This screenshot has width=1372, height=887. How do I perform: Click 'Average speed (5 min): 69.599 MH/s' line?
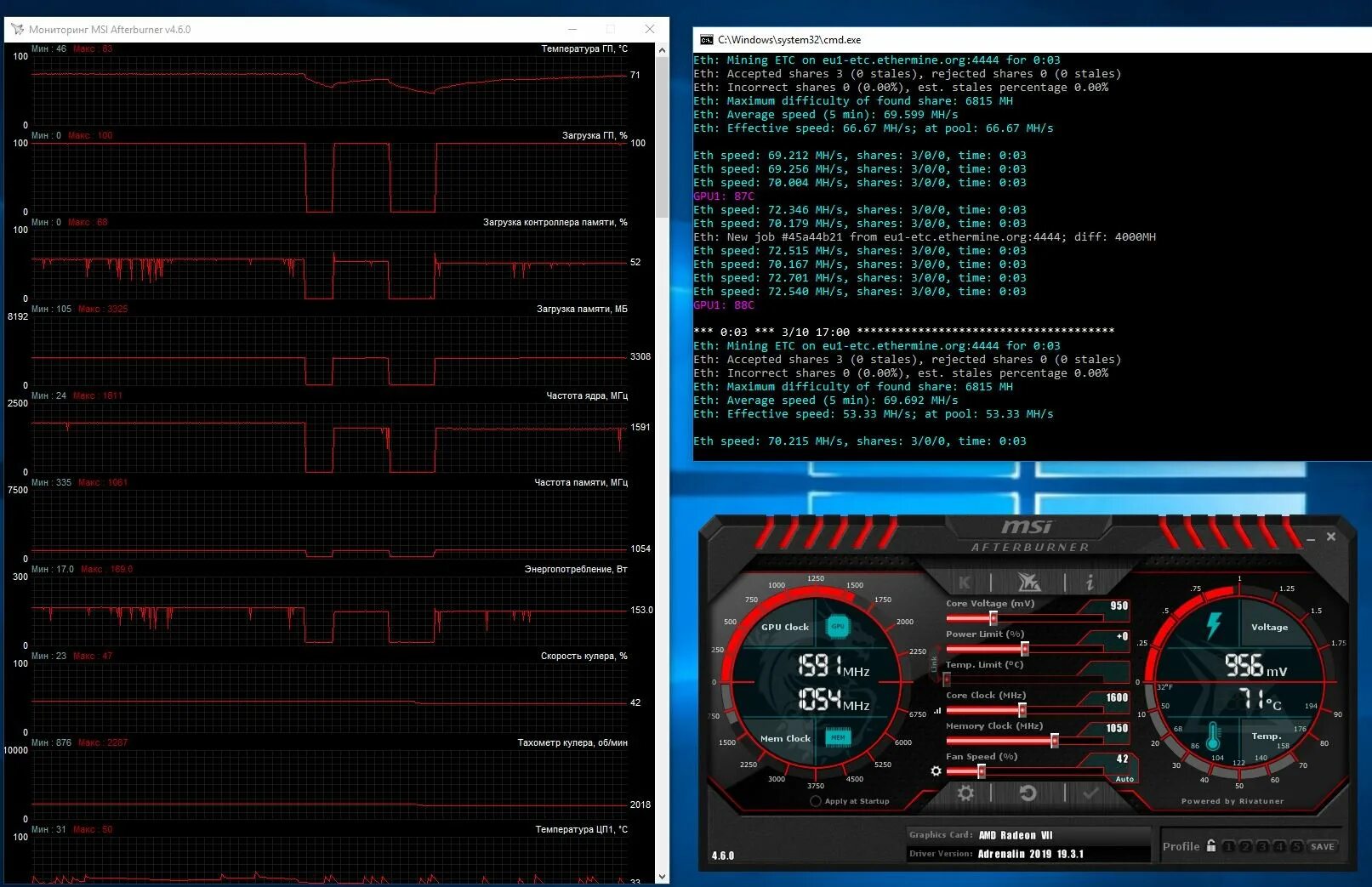pos(826,114)
